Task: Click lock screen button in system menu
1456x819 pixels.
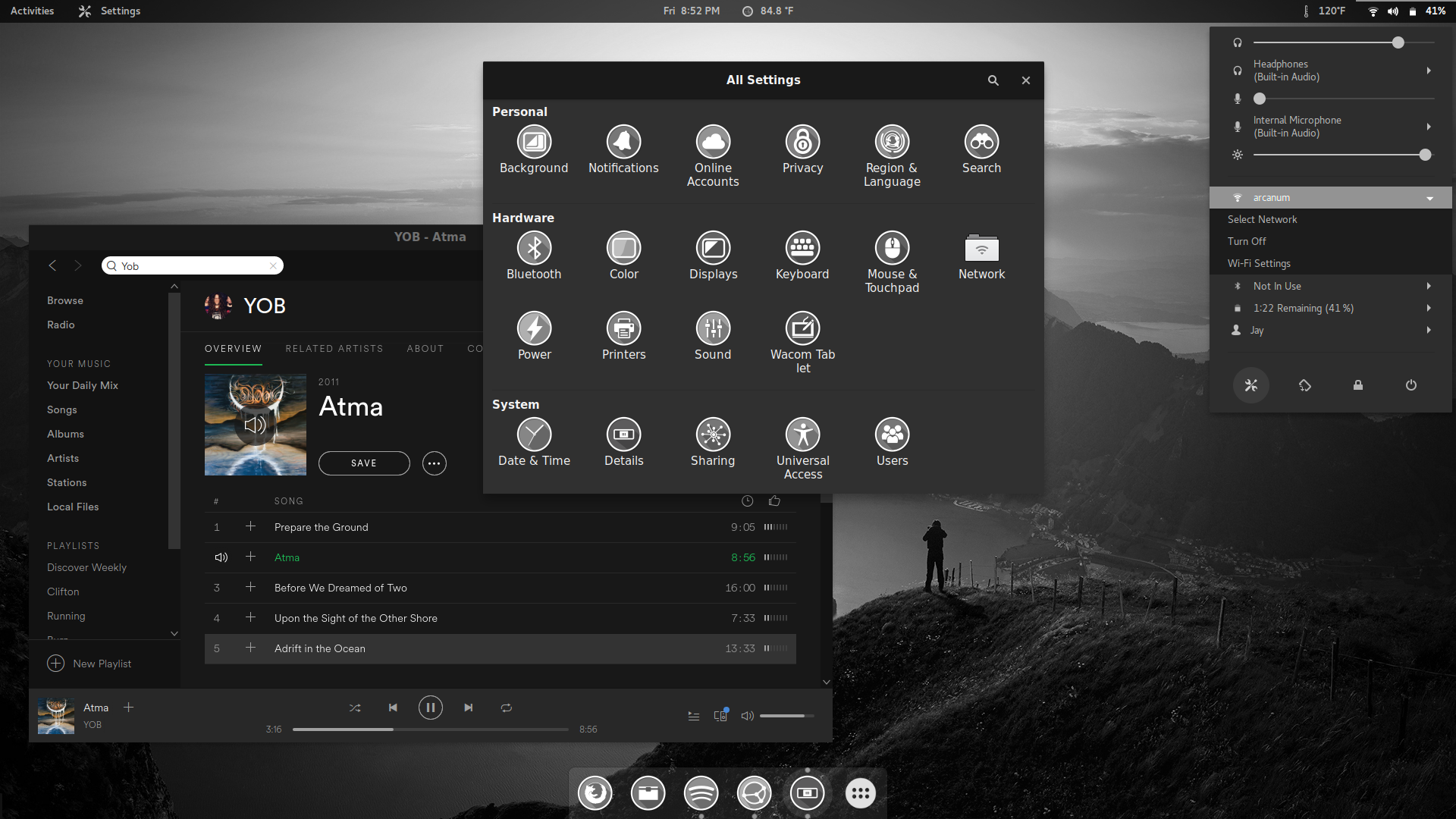Action: (x=1357, y=385)
